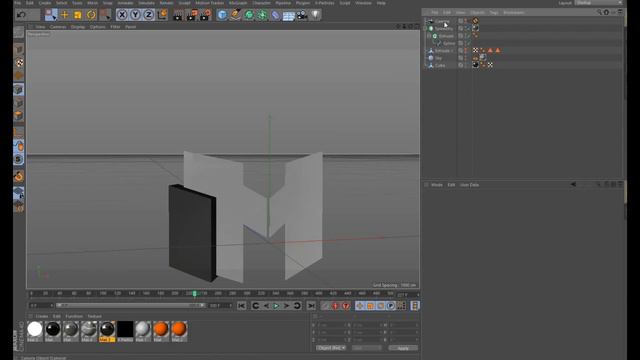
Task: Click Attribute Manager back arrow
Action: point(573,184)
